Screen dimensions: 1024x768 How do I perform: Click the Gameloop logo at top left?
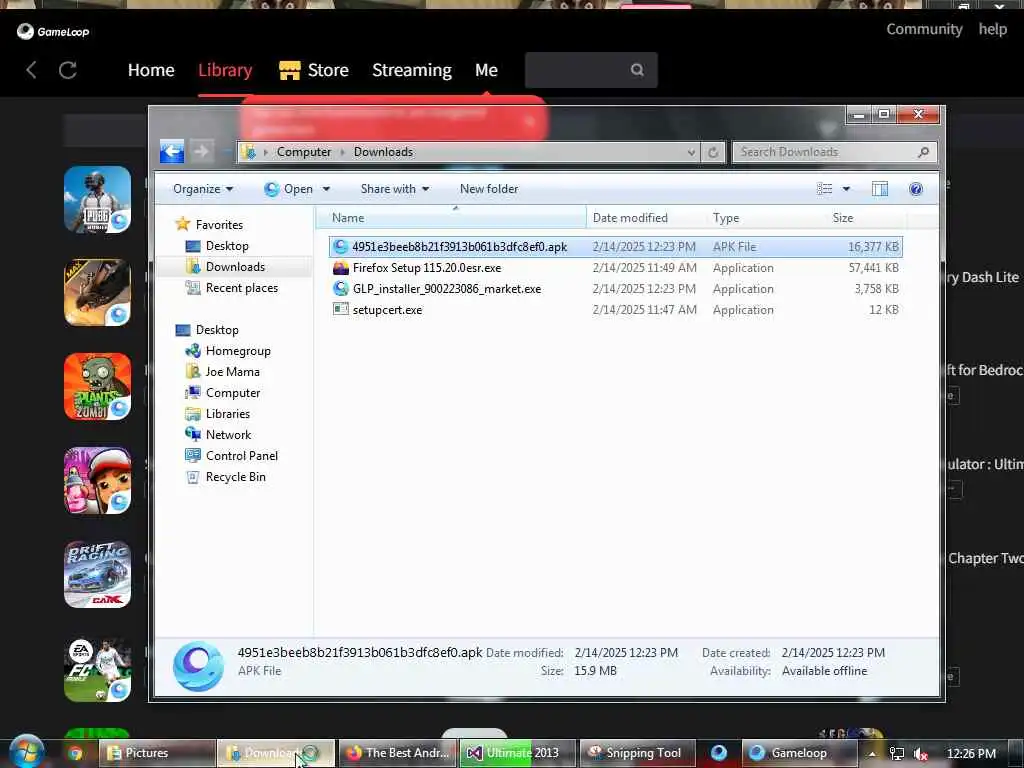53,31
